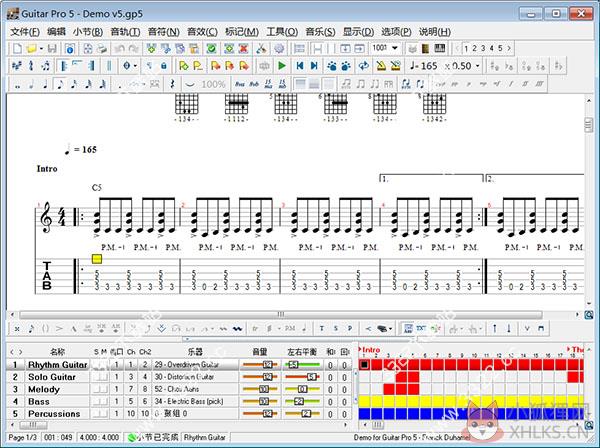This screenshot has width=600, height=448.
Task: Show the guitar fretboard panel icon
Action: point(426,49)
